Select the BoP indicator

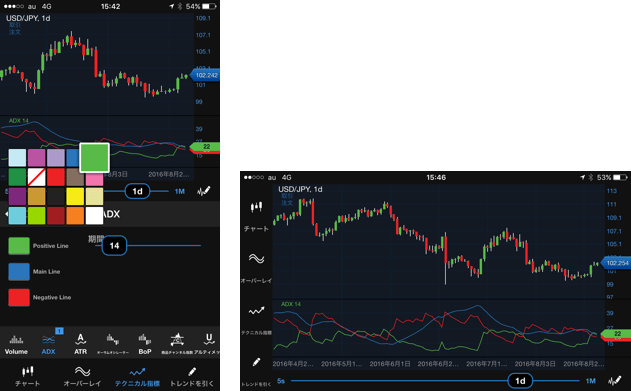(145, 344)
